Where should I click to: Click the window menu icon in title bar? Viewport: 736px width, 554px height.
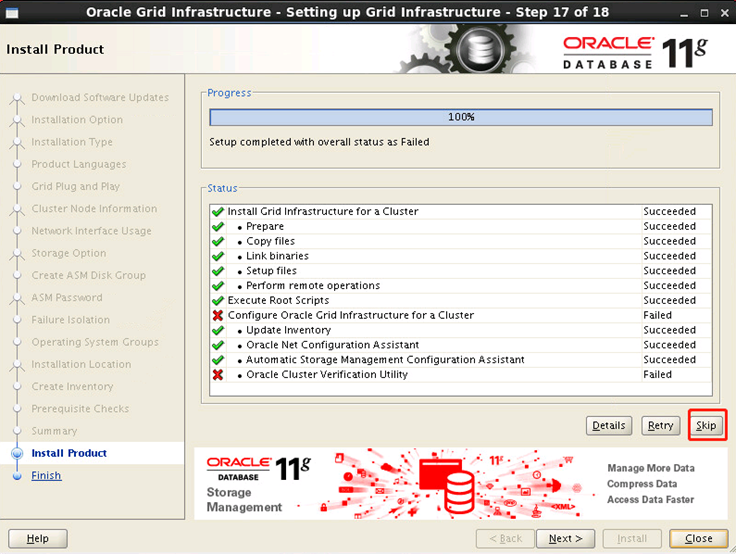coord(12,13)
